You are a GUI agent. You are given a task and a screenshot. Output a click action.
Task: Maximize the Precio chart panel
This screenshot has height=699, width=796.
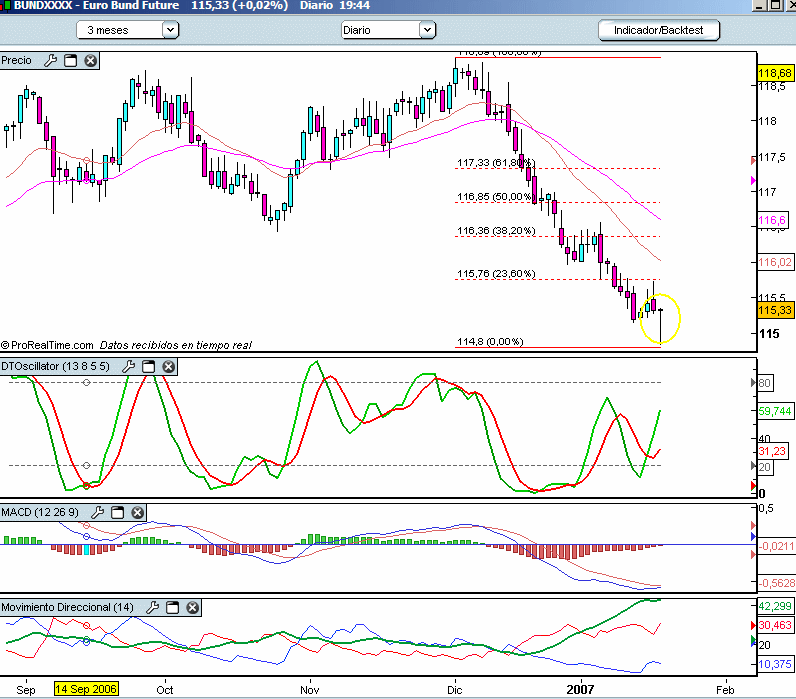click(x=71, y=61)
